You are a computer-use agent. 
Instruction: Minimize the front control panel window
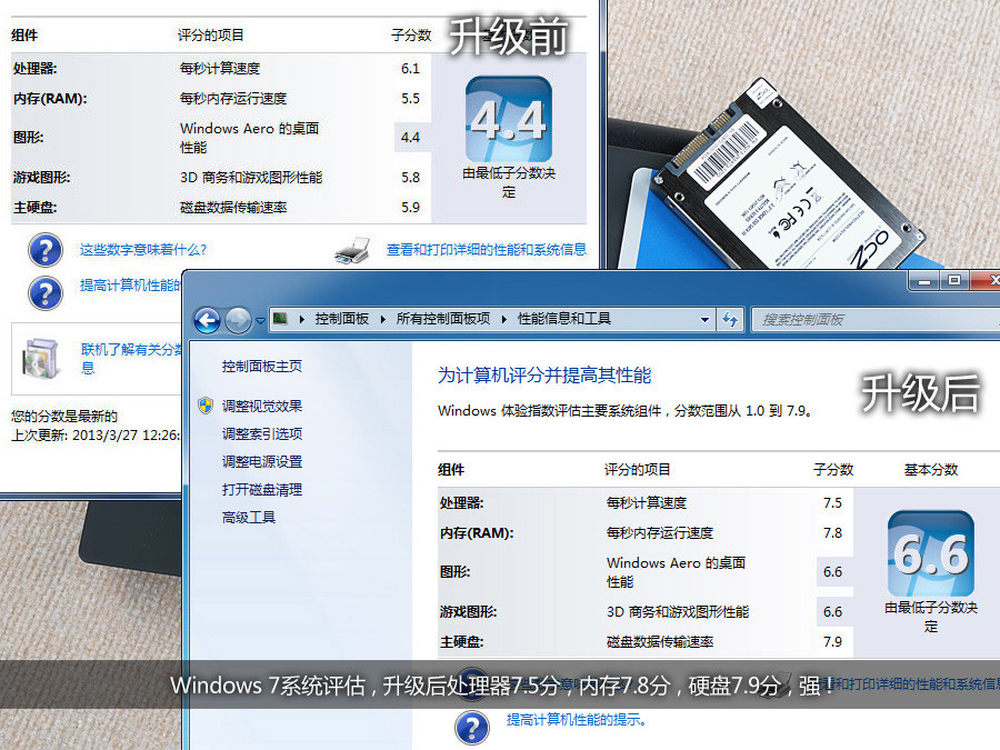pos(923,281)
